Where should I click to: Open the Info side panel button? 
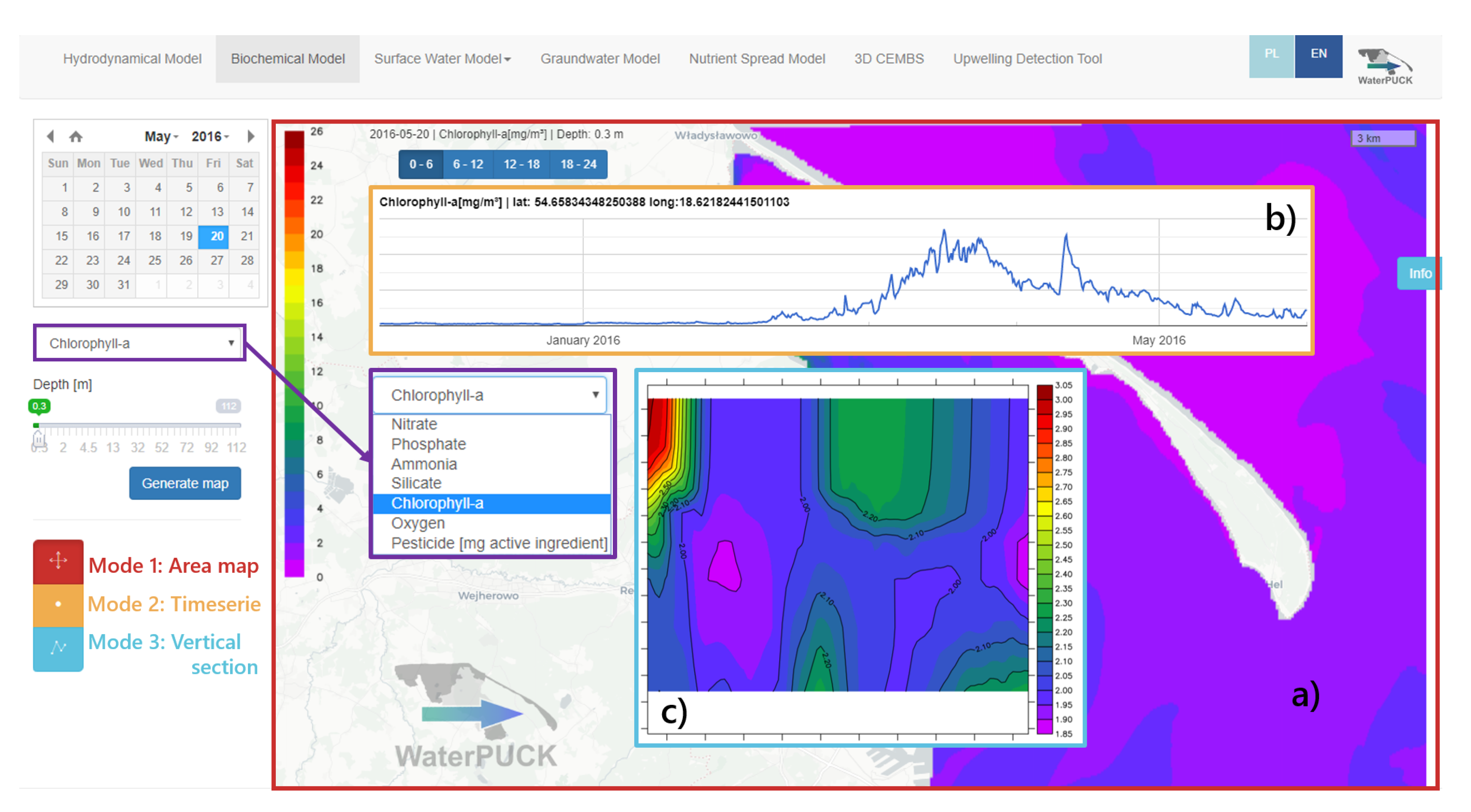coord(1420,274)
